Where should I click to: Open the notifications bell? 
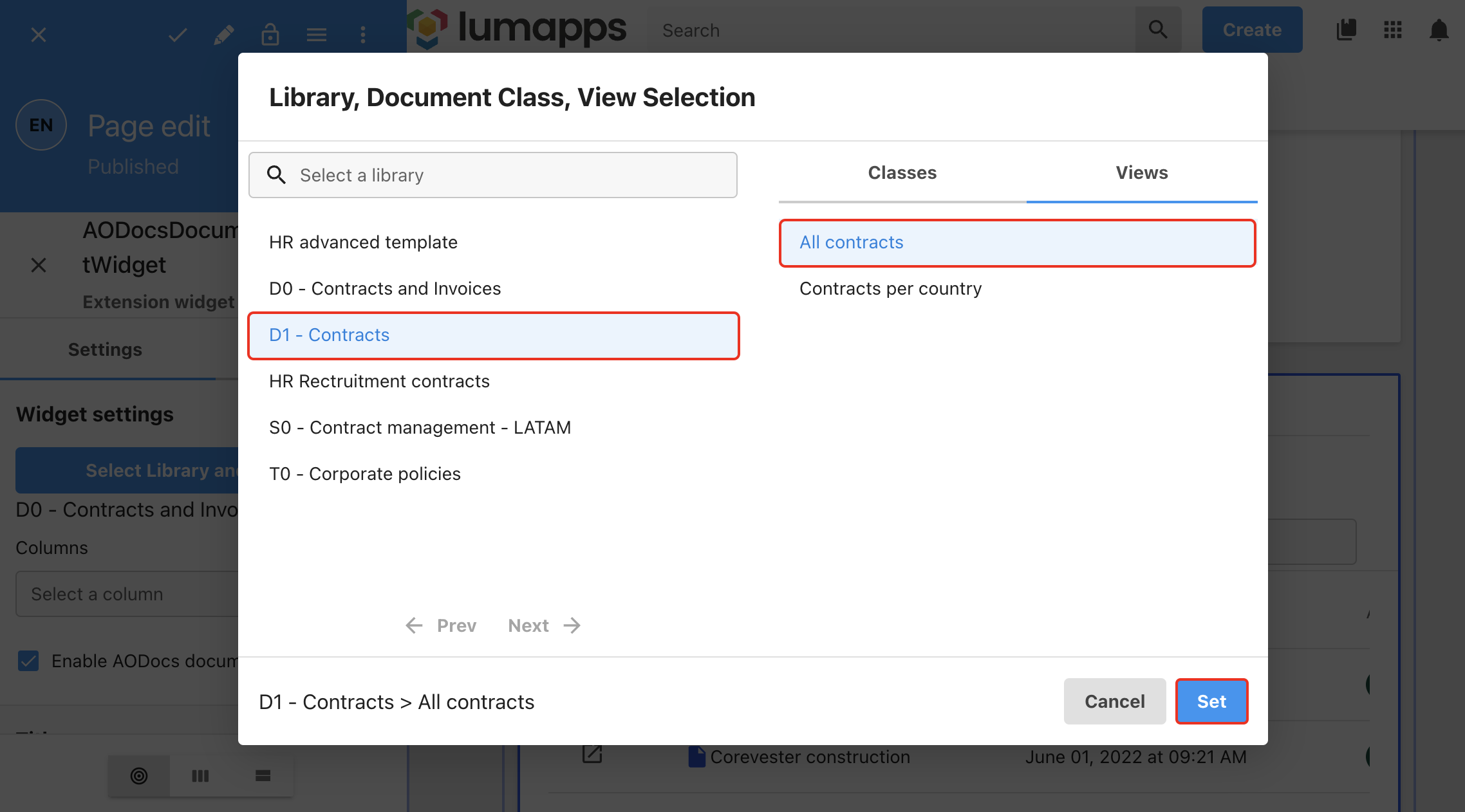[1439, 30]
